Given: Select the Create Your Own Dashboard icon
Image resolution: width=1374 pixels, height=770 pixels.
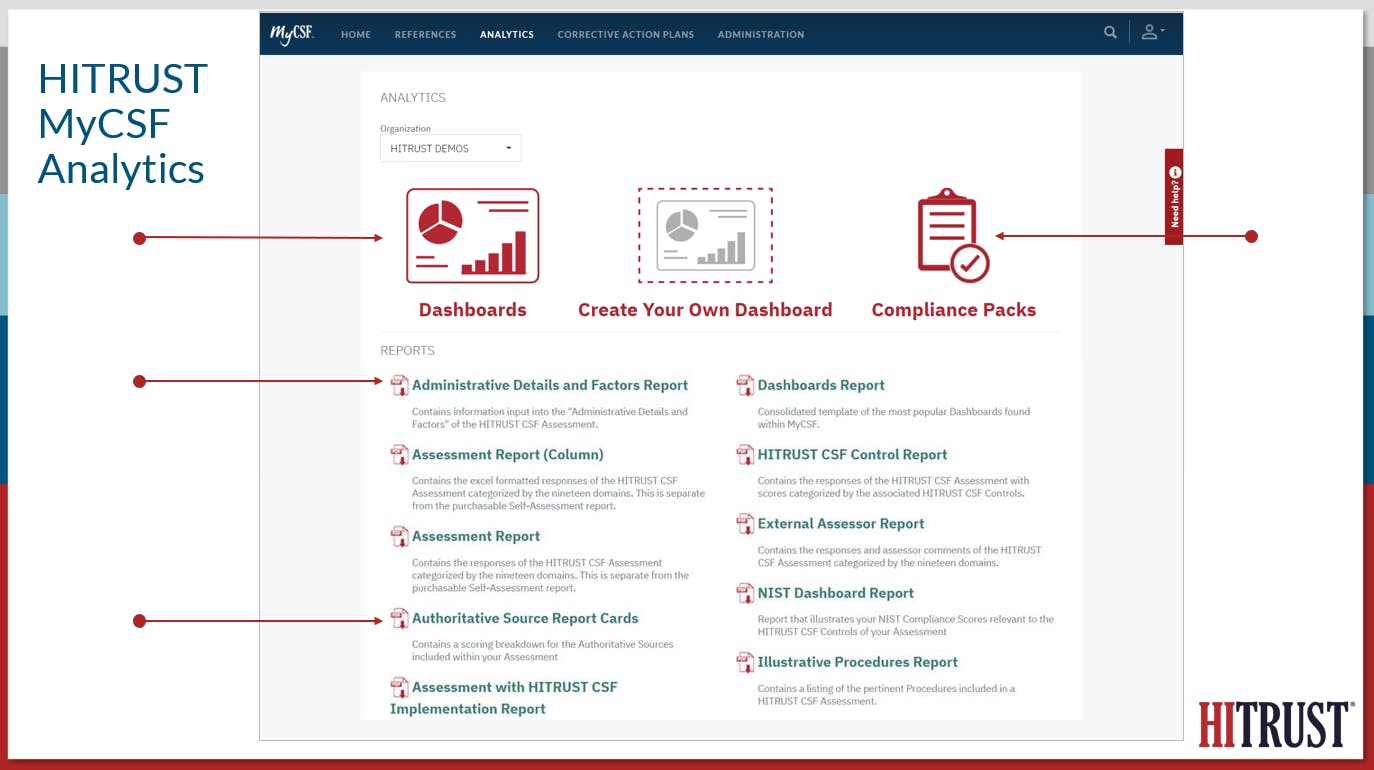Looking at the screenshot, I should (705, 234).
